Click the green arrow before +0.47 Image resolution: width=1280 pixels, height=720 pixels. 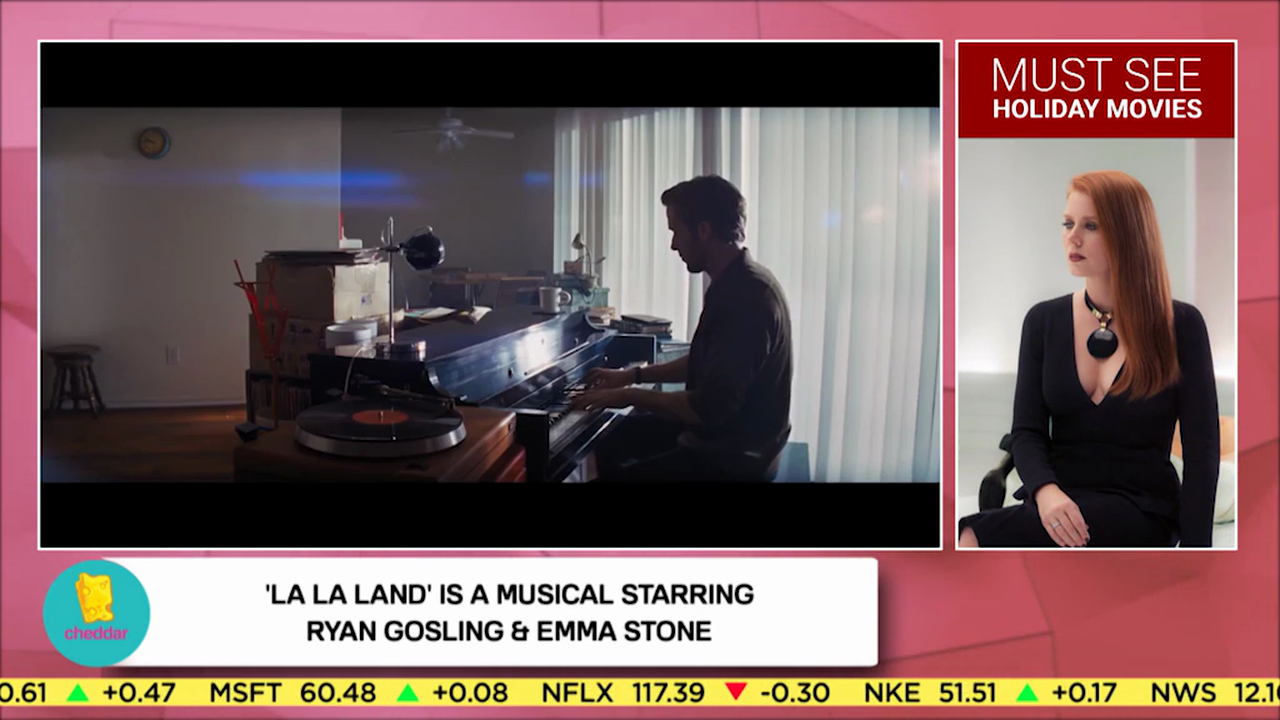tap(76, 692)
